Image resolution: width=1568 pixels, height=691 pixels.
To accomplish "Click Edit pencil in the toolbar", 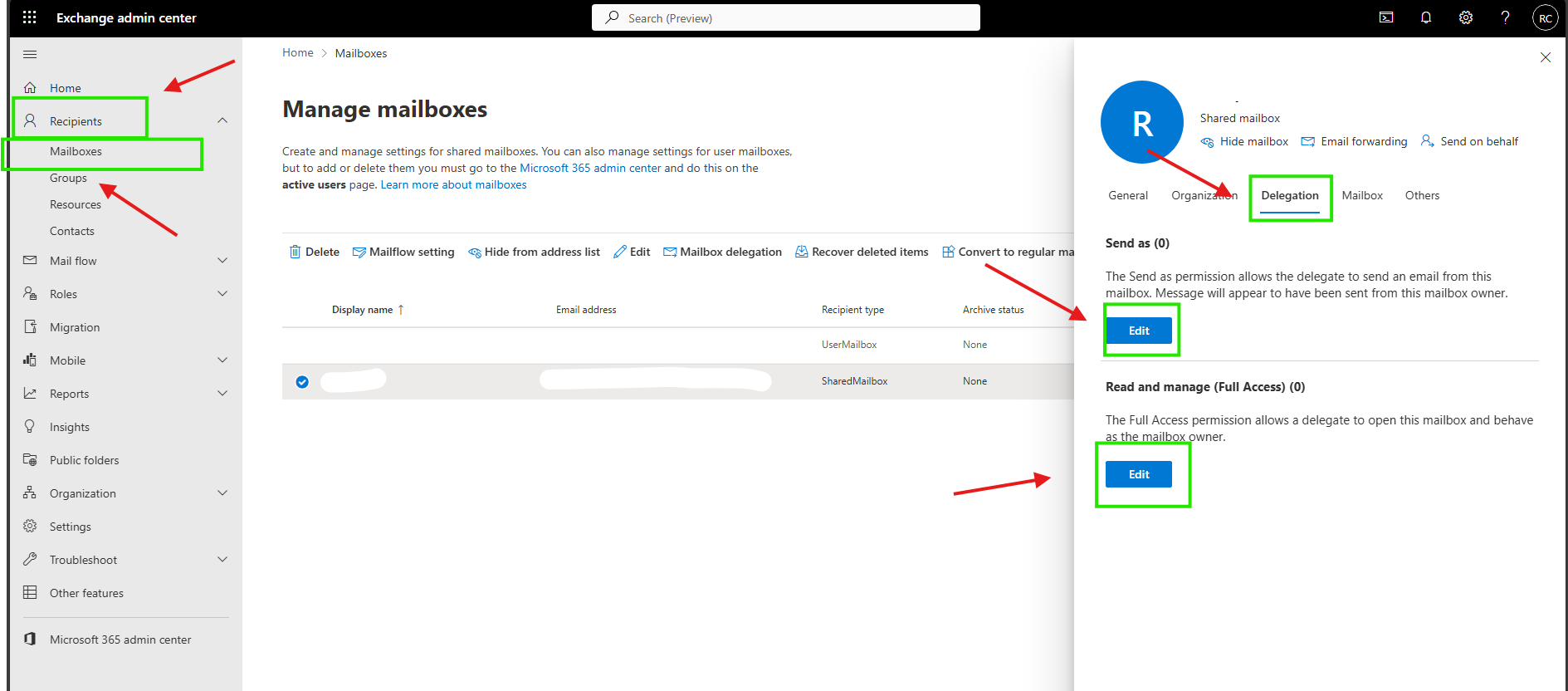I will [x=632, y=252].
